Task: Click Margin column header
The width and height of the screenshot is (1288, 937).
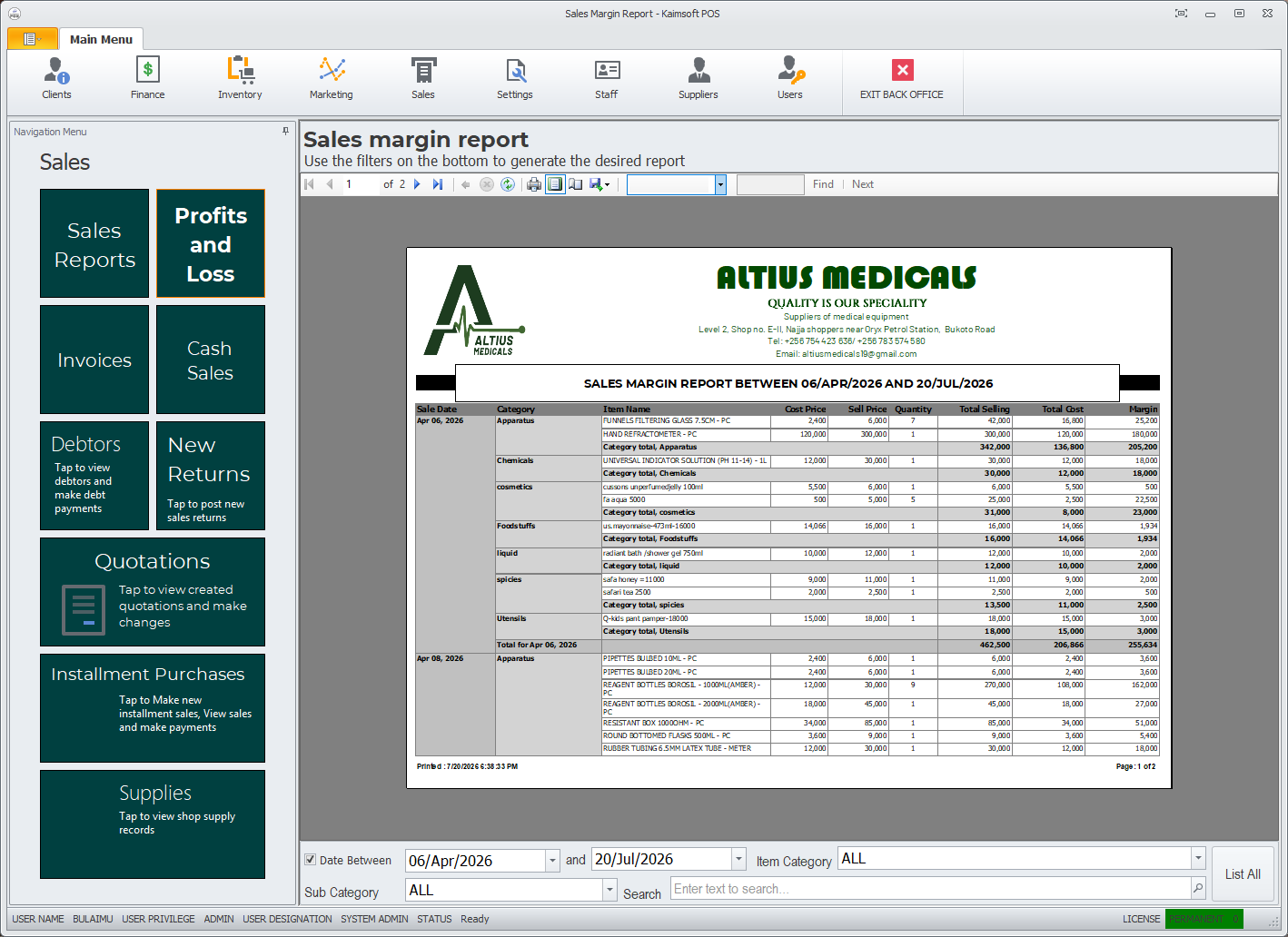Action: (1143, 409)
